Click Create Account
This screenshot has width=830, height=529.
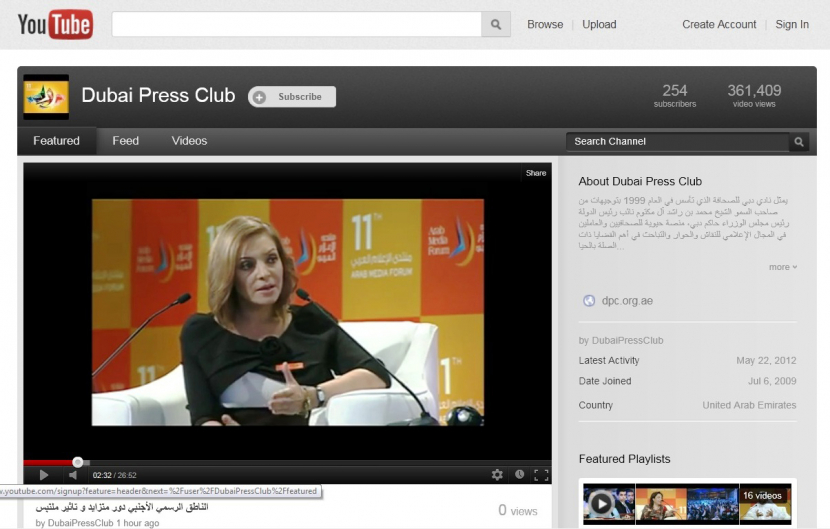click(719, 24)
